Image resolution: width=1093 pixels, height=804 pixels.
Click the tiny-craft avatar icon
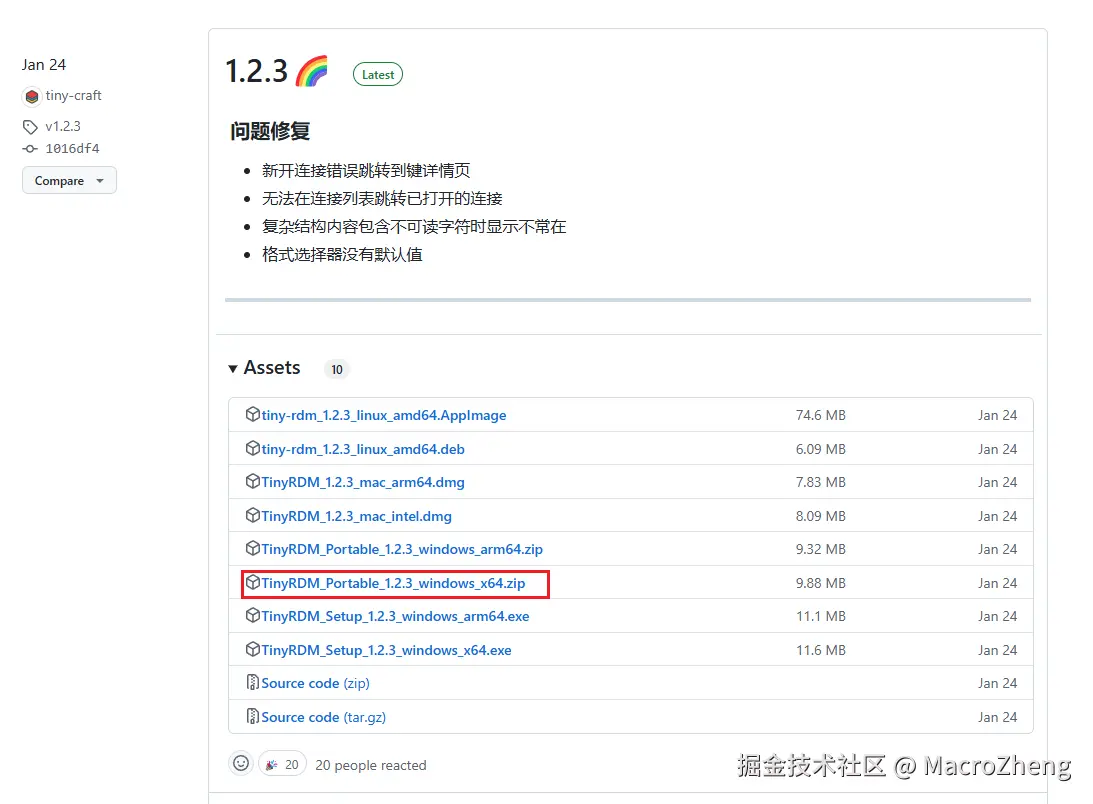[31, 96]
